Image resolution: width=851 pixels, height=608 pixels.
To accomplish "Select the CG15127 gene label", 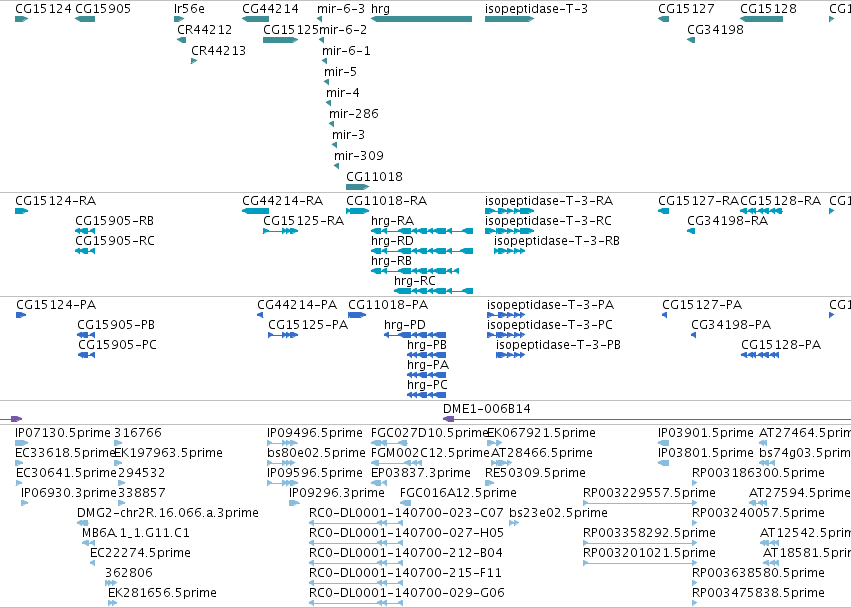I will pos(686,9).
